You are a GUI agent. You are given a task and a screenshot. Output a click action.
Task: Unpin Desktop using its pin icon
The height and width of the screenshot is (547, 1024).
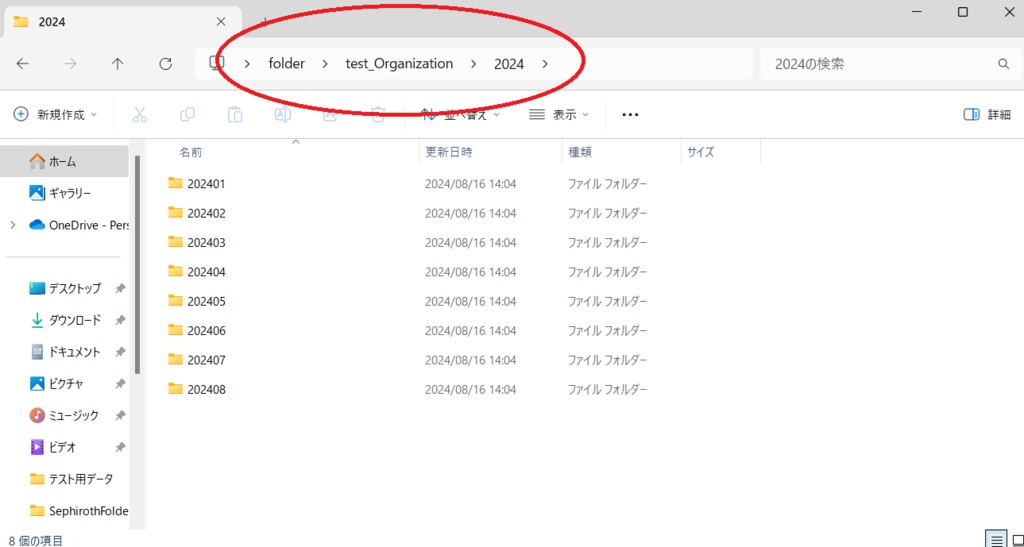point(120,289)
